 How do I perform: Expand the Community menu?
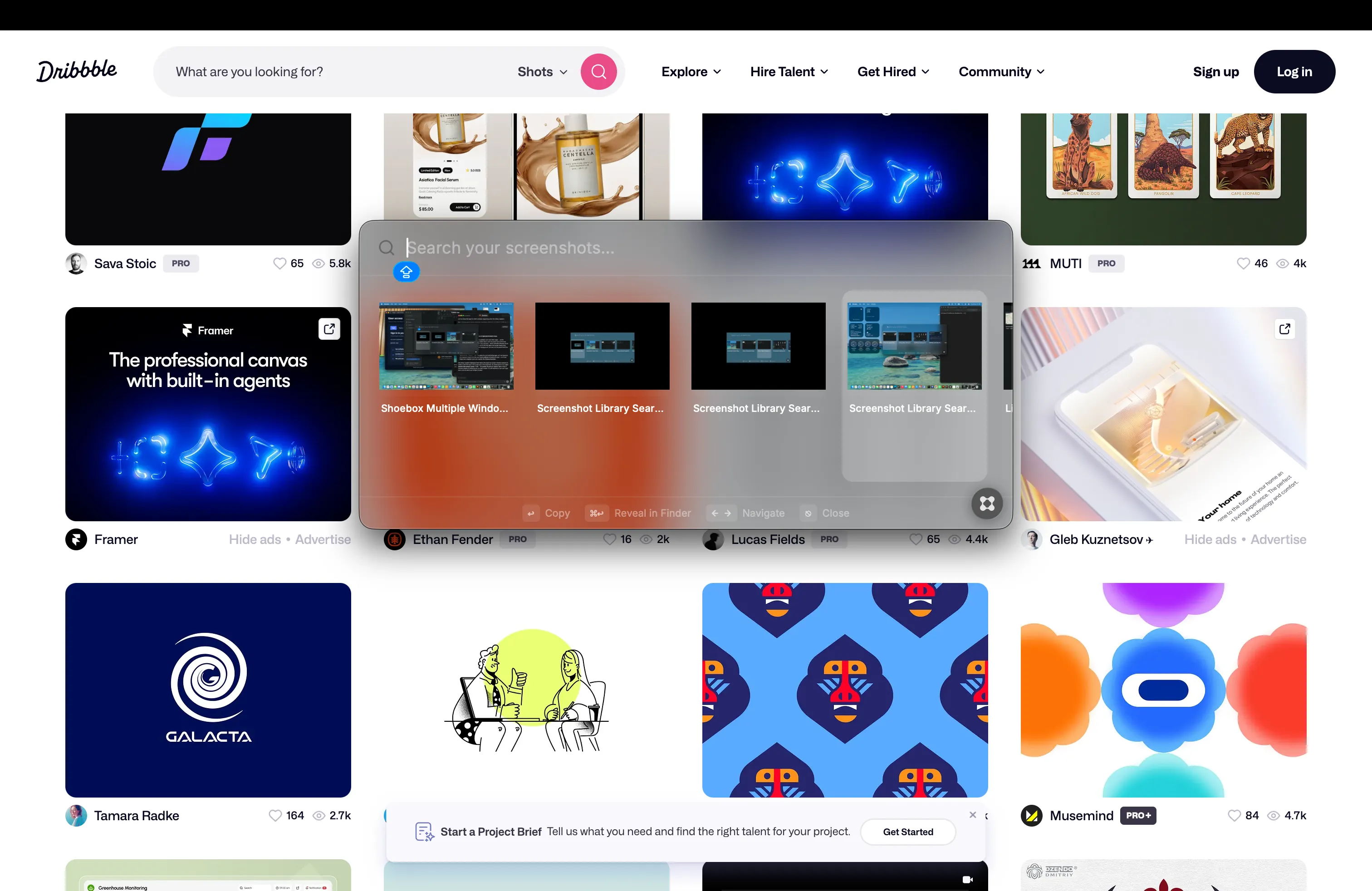[1001, 72]
